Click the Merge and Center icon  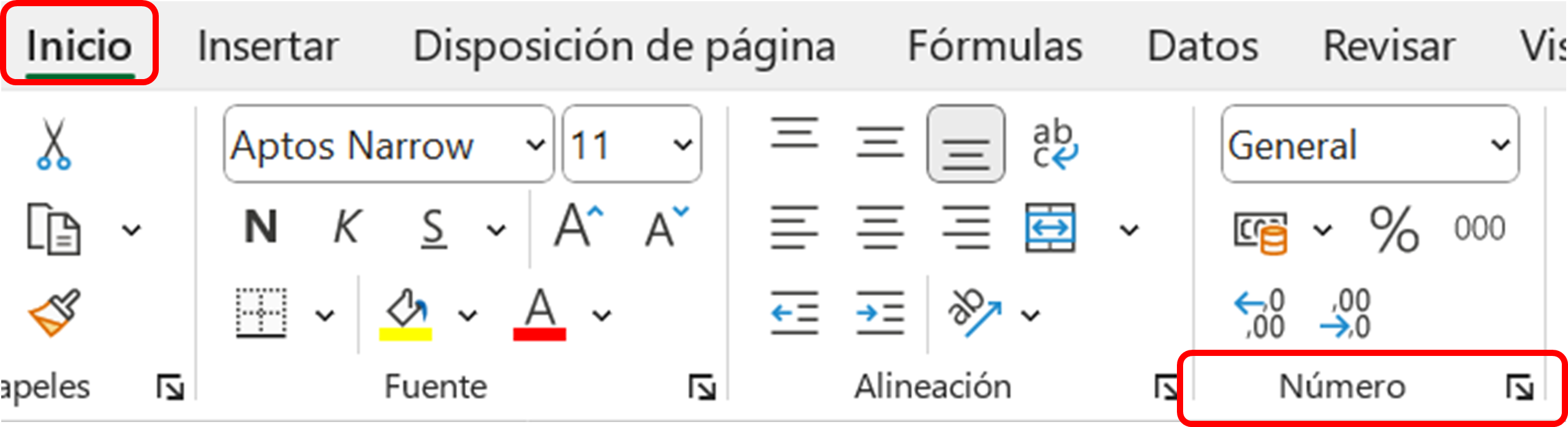[x=1050, y=228]
